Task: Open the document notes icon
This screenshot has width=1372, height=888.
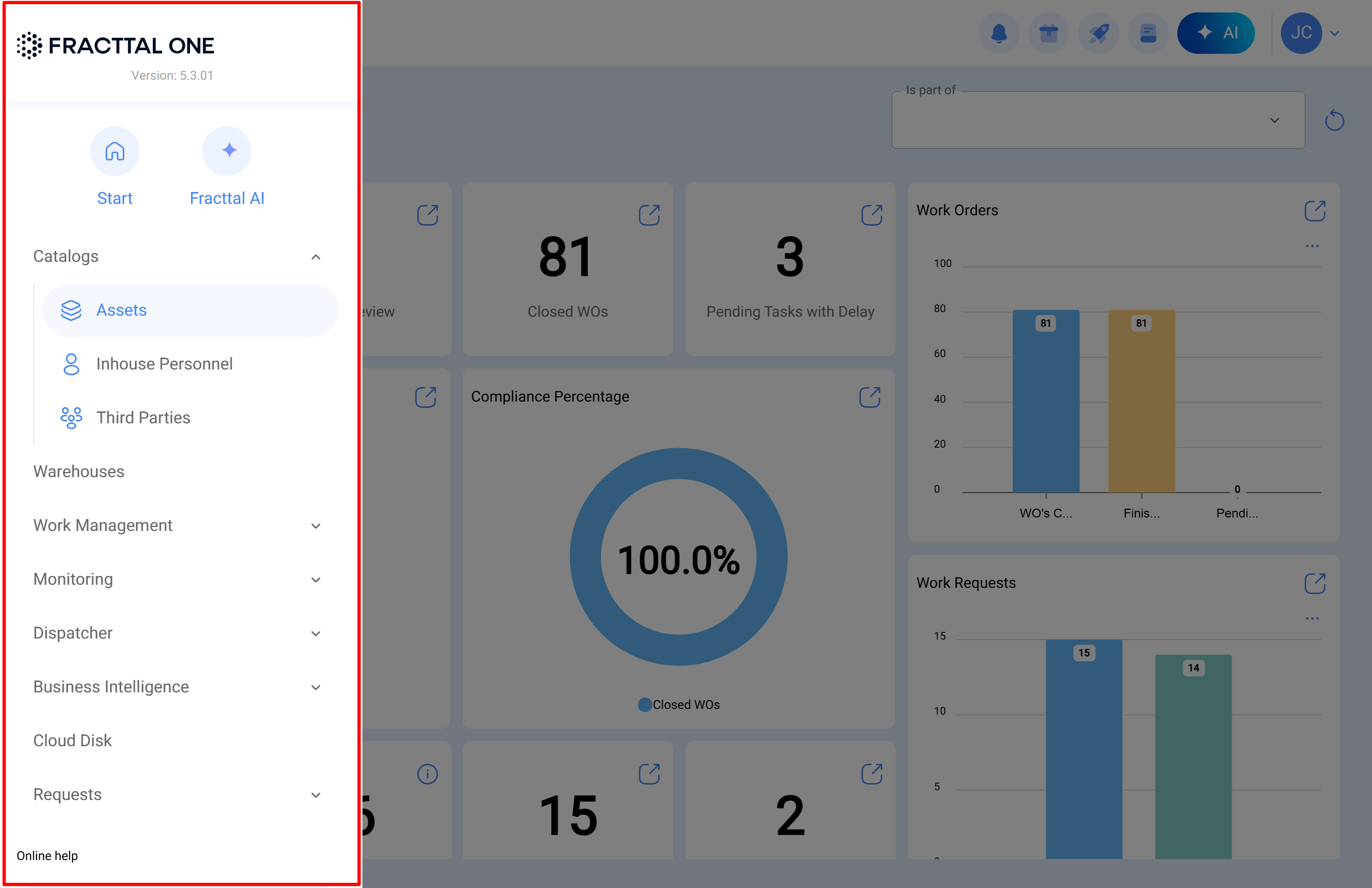Action: tap(1148, 33)
